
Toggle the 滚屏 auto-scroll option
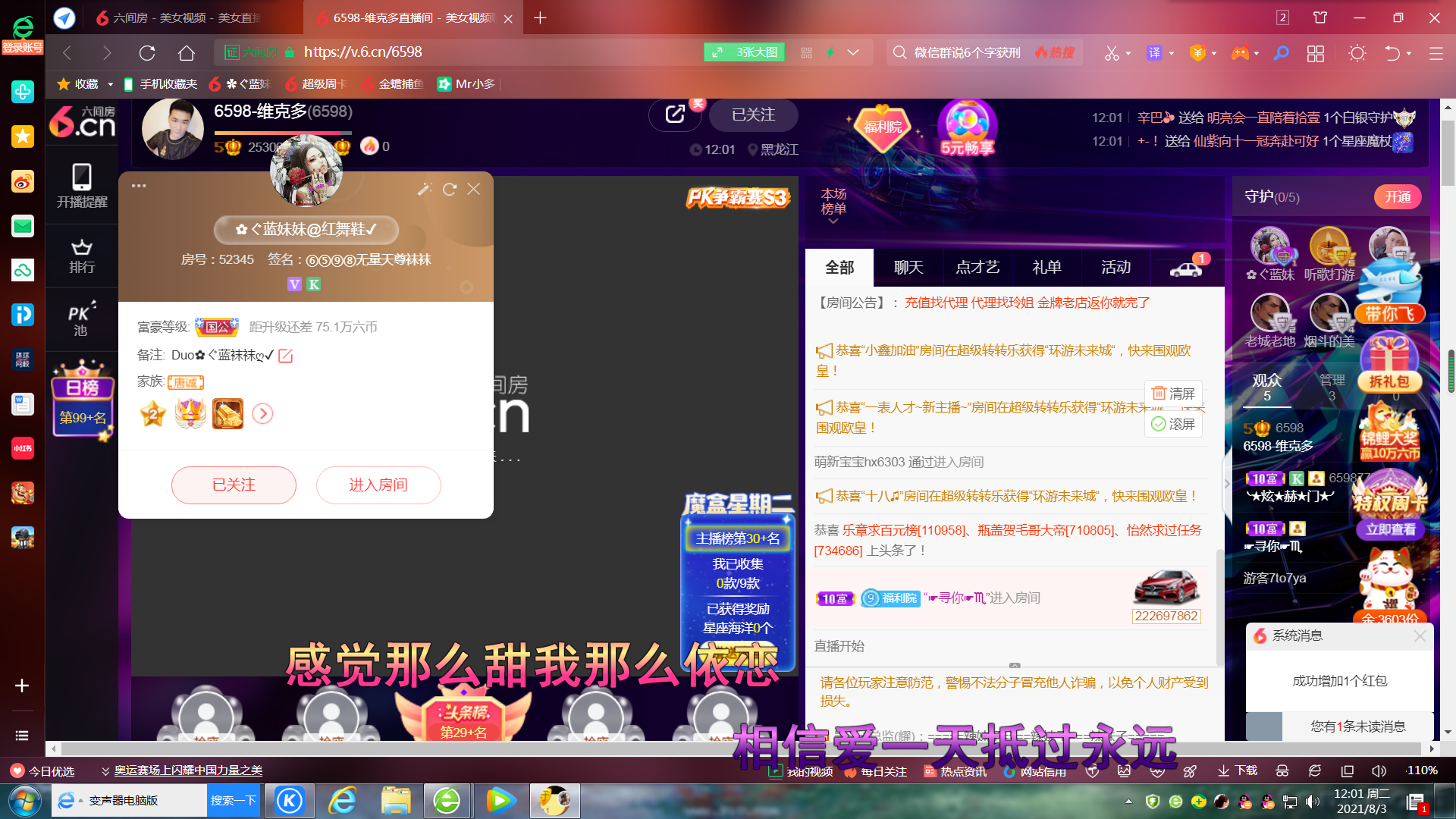click(1173, 424)
